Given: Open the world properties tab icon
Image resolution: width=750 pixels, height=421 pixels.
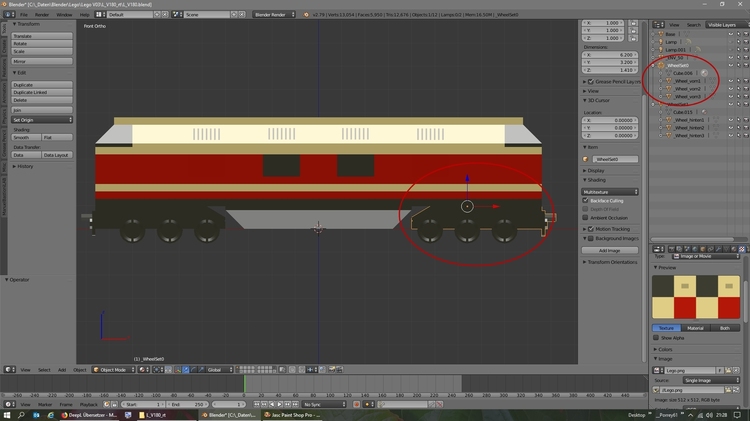Looking at the screenshot, I should [x=695, y=249].
